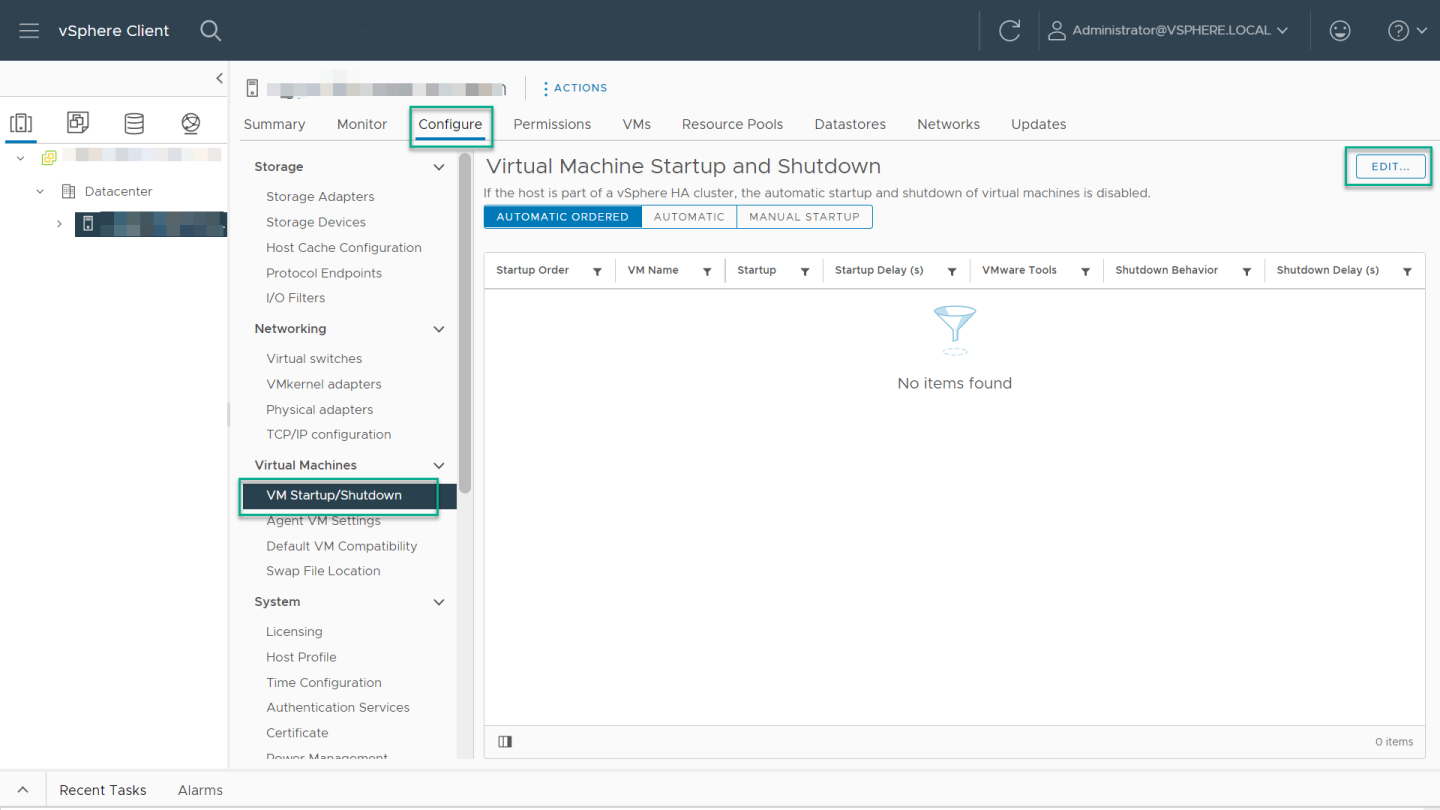Switch to Hosts and Clusters inventory view
The image size is (1440, 810).
(x=21, y=123)
